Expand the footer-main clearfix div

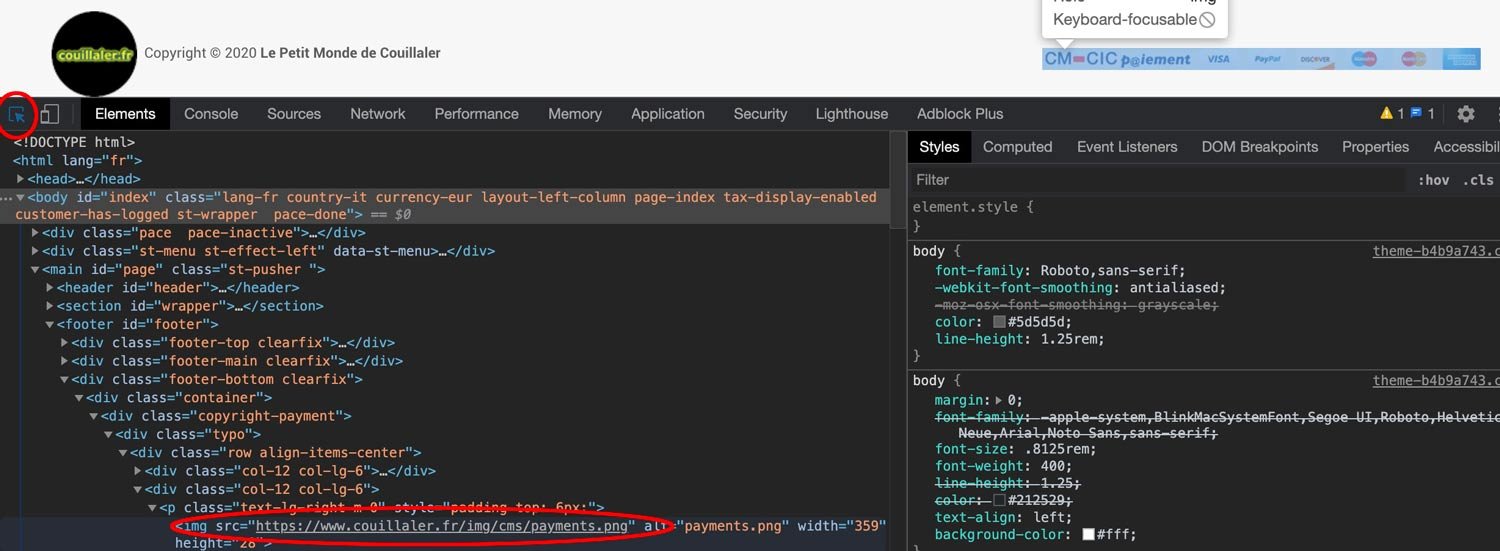[x=64, y=362]
